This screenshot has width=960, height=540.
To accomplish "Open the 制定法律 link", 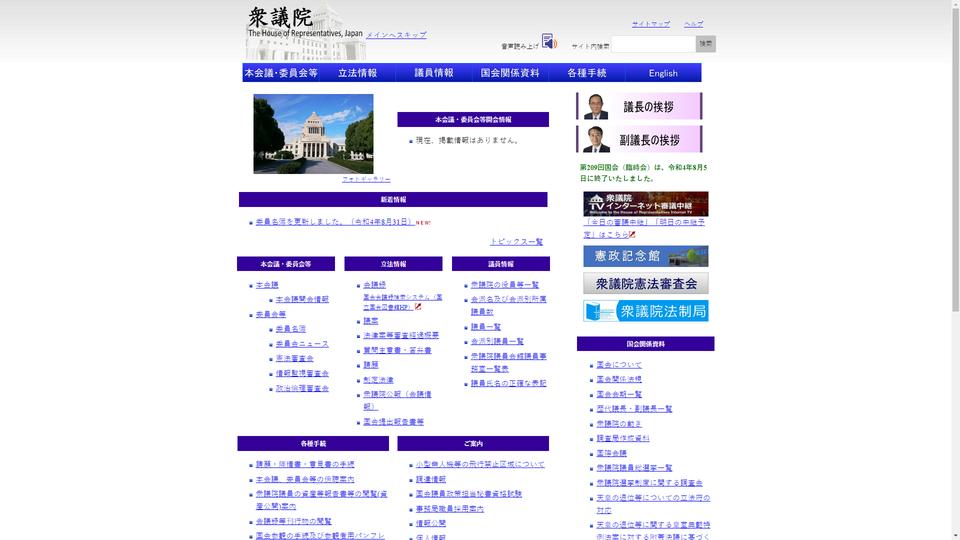I will [x=378, y=380].
